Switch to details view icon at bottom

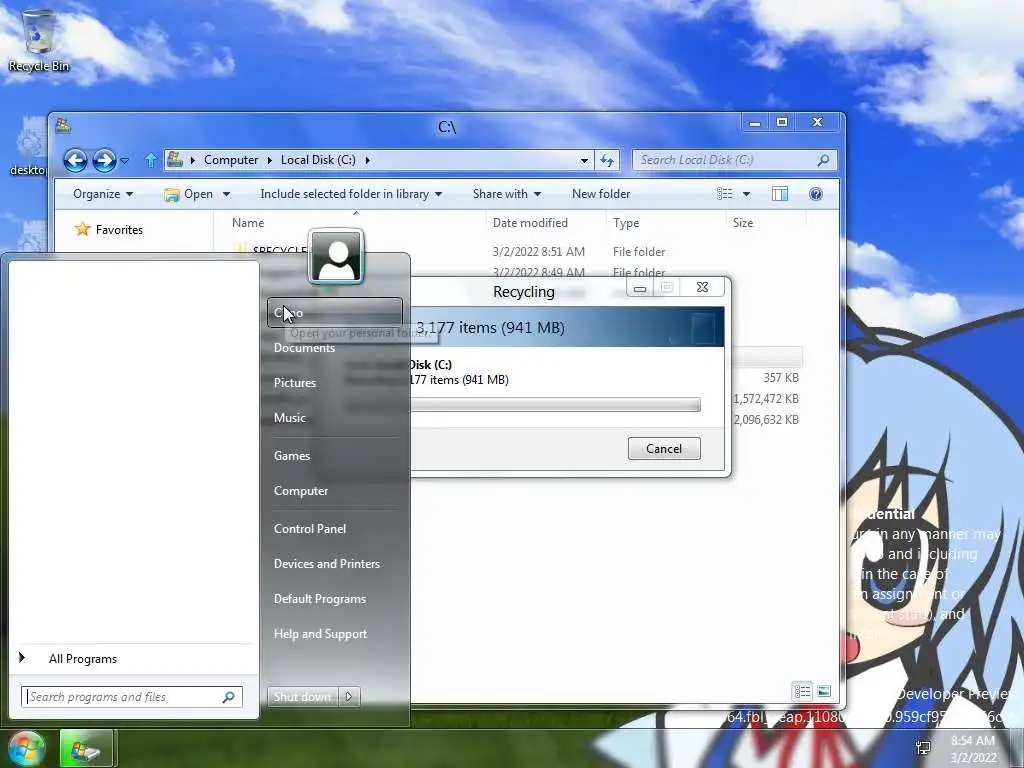(x=803, y=691)
